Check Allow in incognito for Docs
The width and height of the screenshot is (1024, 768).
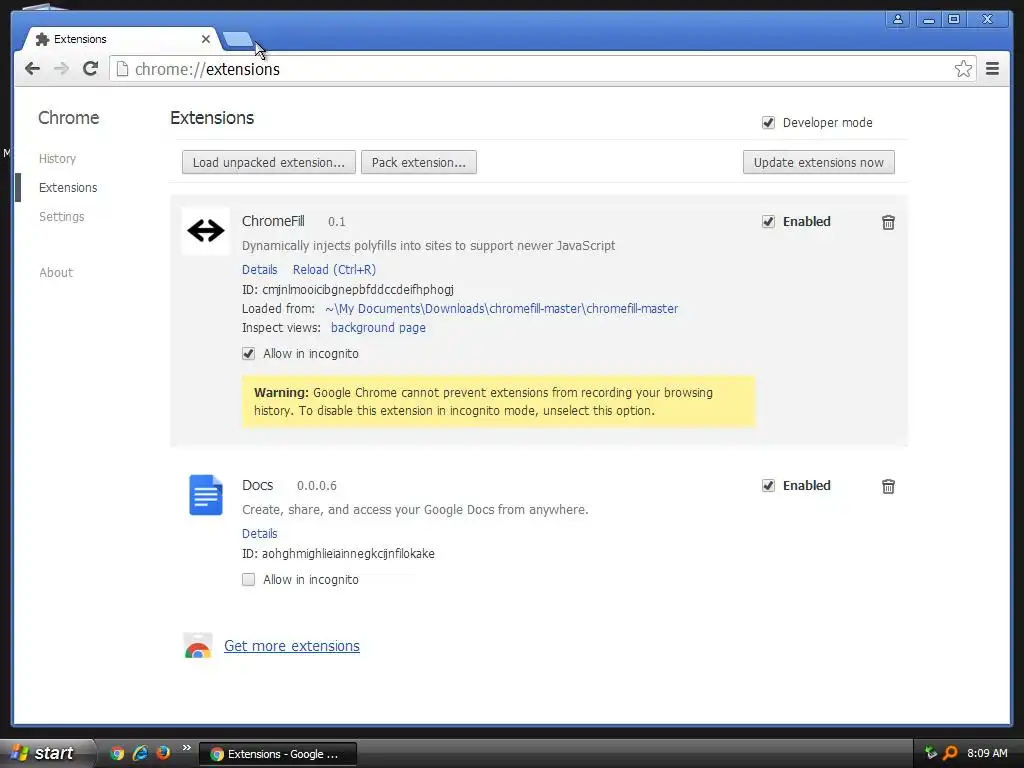(248, 580)
